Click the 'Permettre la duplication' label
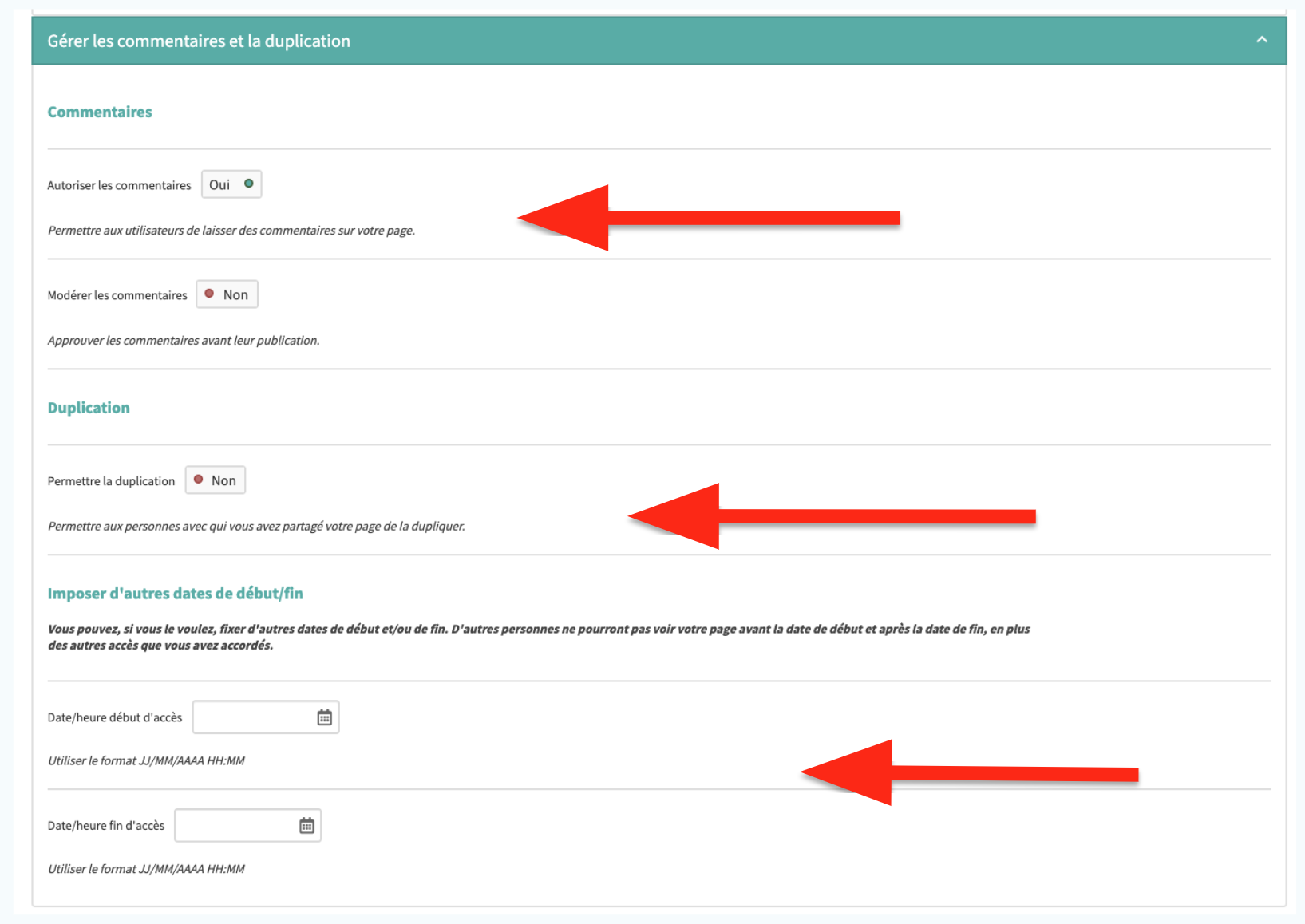Image resolution: width=1305 pixels, height=924 pixels. [111, 481]
